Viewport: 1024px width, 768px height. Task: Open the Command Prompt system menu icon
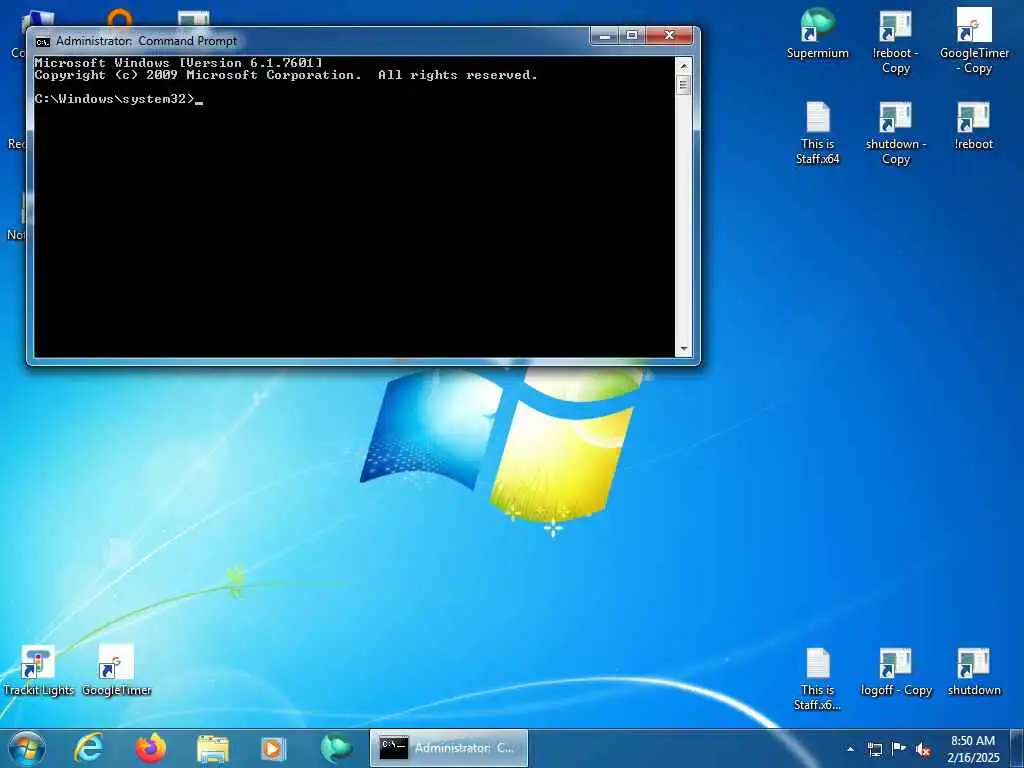click(x=42, y=41)
